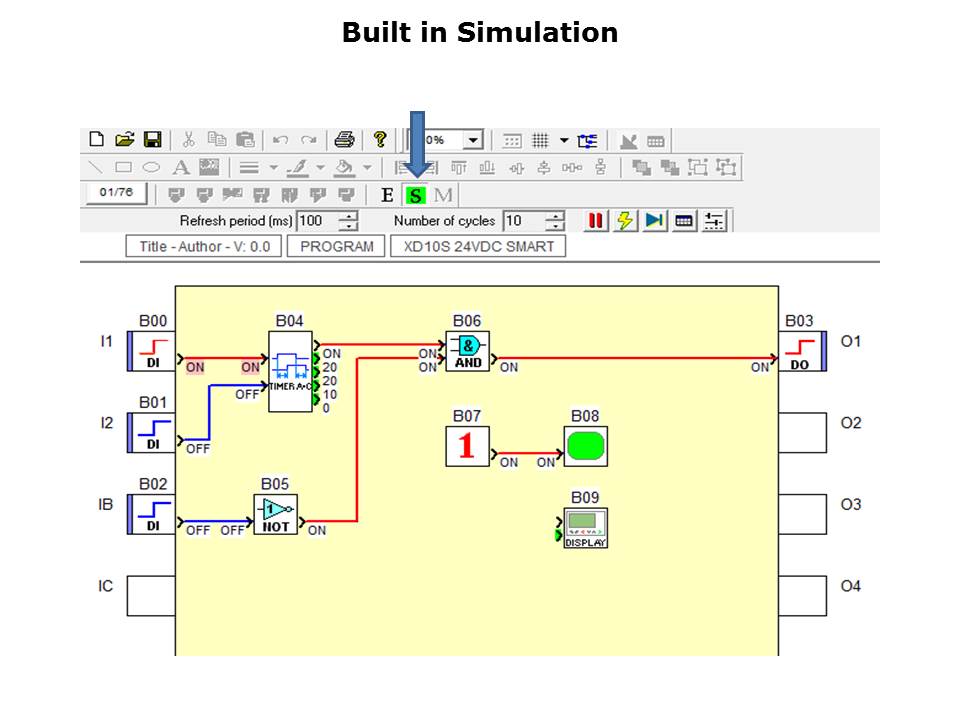Open the zoom percentage dropdown
Viewport: 960px width, 720px height.
pos(473,140)
